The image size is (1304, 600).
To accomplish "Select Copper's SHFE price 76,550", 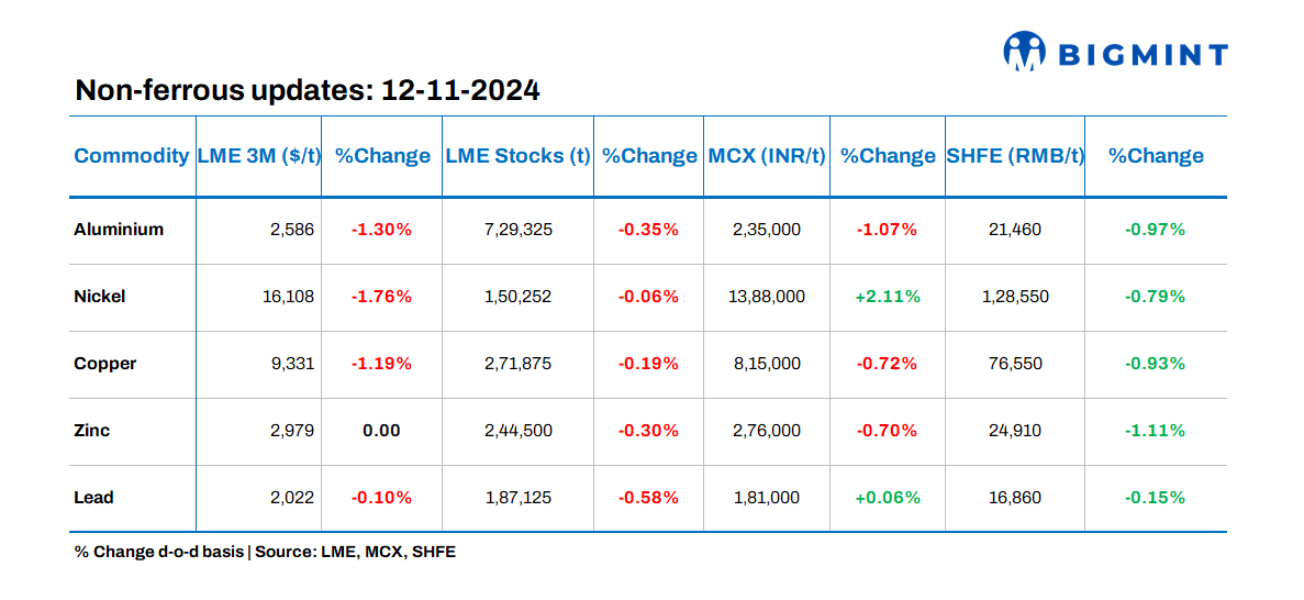I will tap(1015, 363).
